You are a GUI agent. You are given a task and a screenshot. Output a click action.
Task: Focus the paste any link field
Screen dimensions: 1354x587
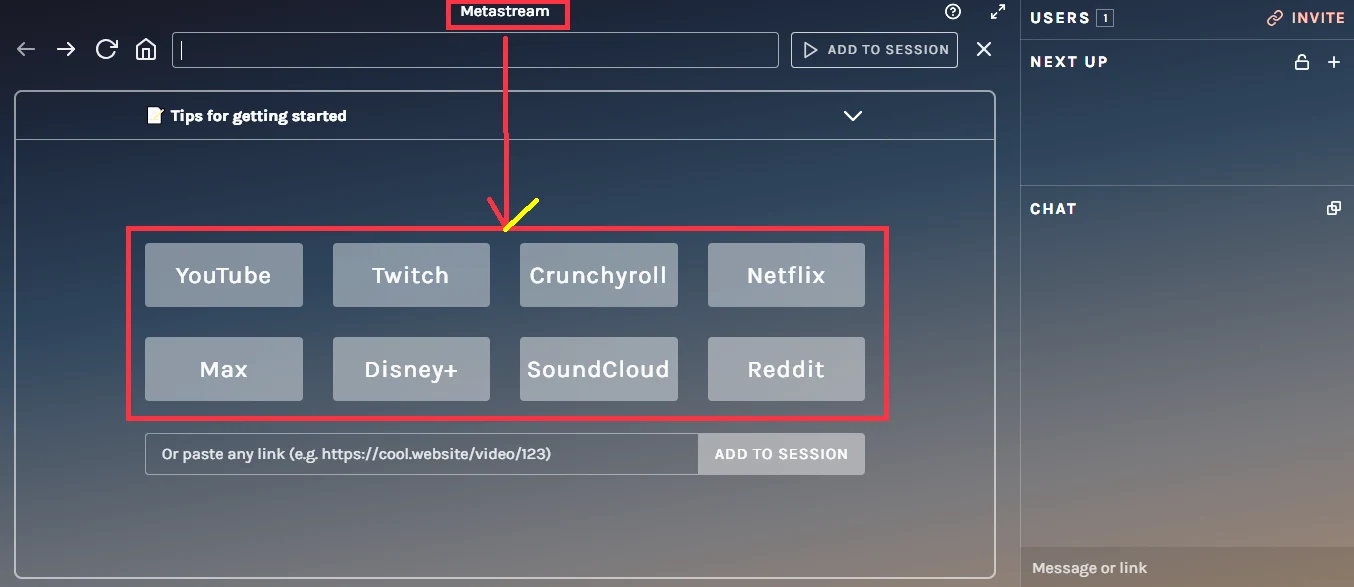421,454
